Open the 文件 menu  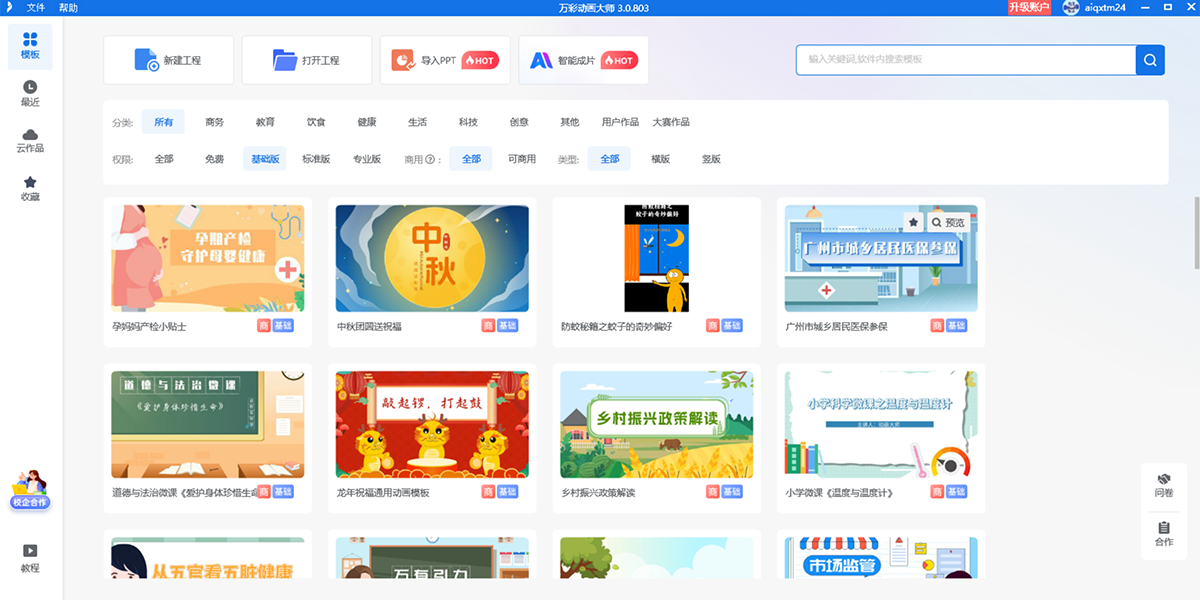pos(34,8)
